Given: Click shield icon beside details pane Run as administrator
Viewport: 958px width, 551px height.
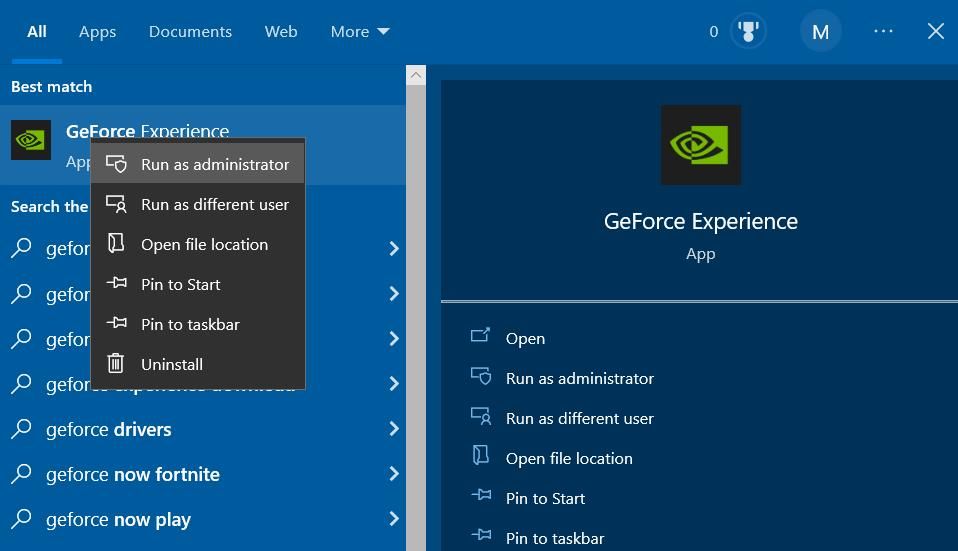Looking at the screenshot, I should 481,376.
